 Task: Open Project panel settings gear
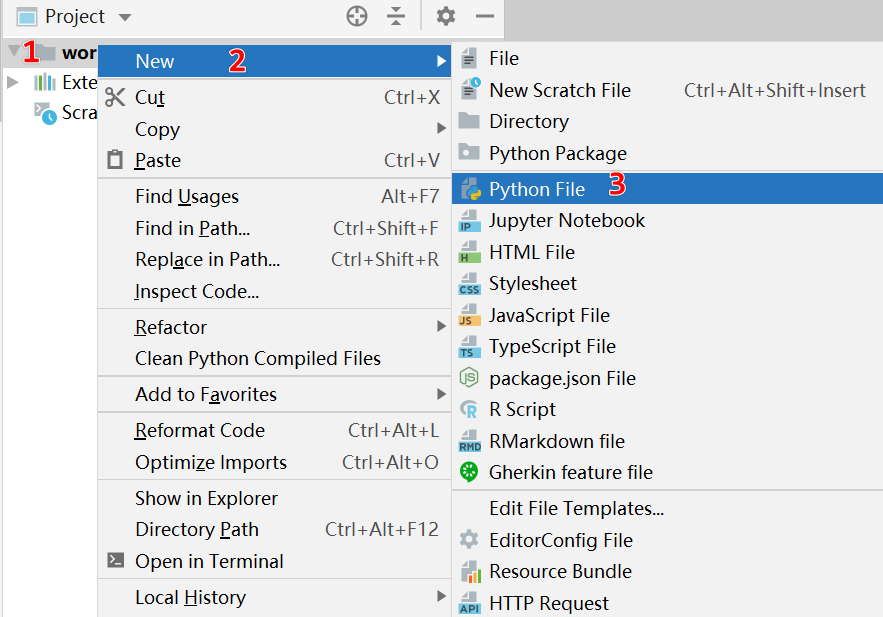click(x=446, y=16)
